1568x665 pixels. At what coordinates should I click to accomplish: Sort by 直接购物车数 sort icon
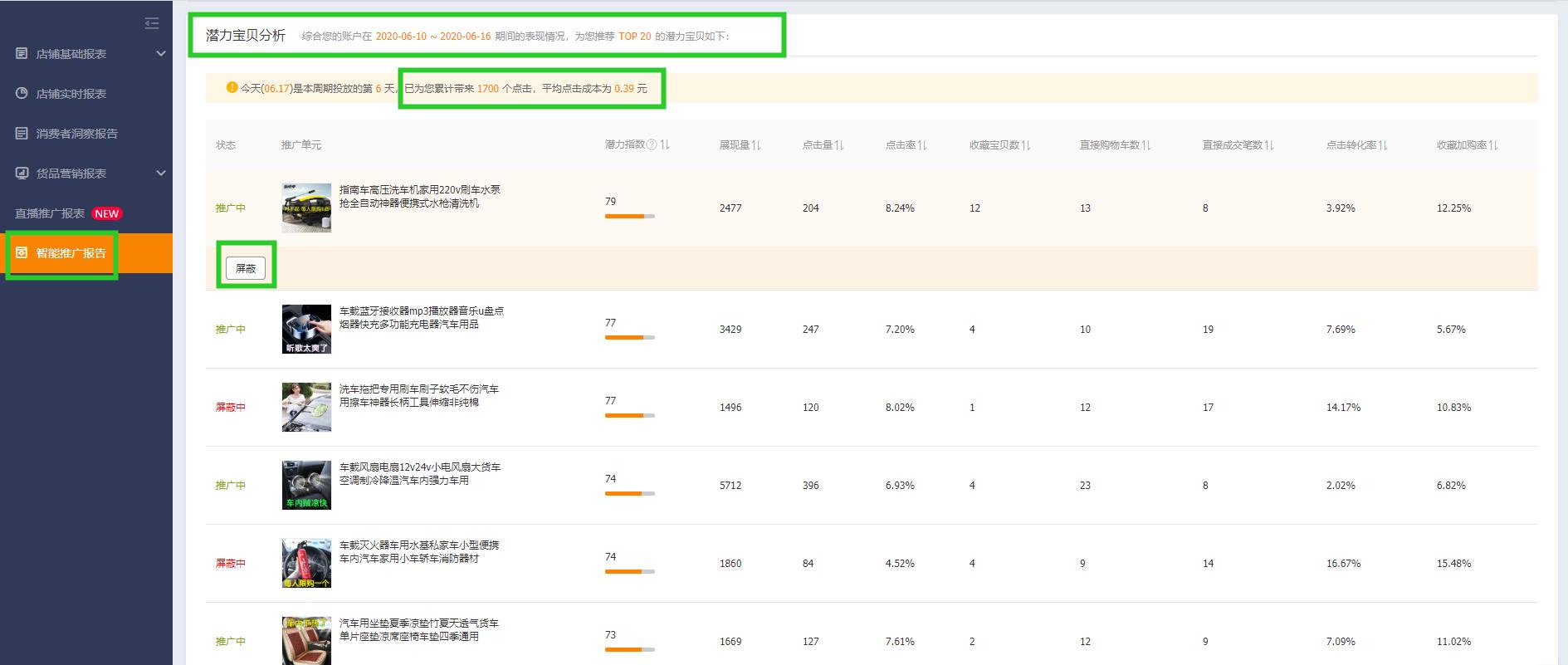coord(1146,145)
